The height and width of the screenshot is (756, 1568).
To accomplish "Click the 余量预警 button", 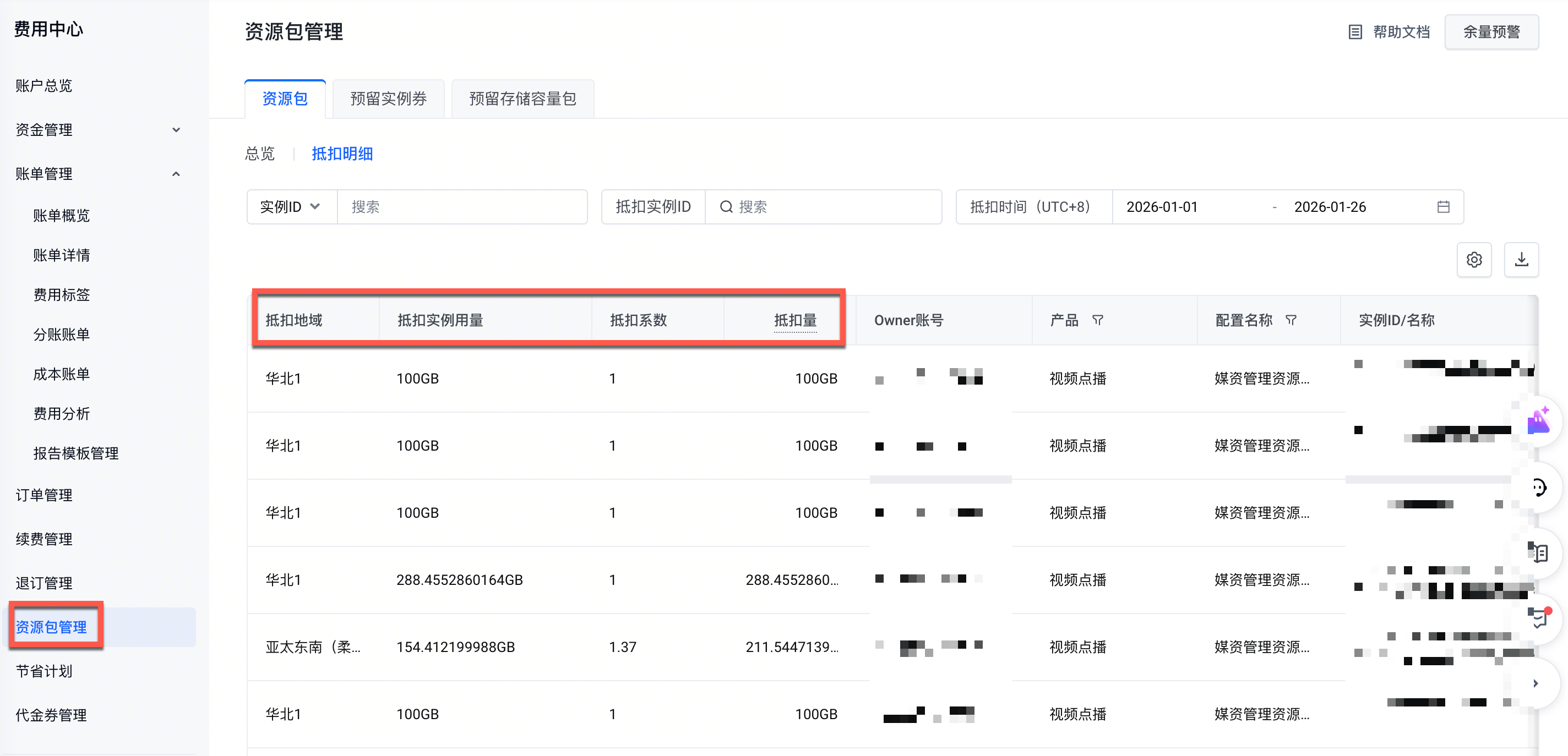I will (1491, 31).
